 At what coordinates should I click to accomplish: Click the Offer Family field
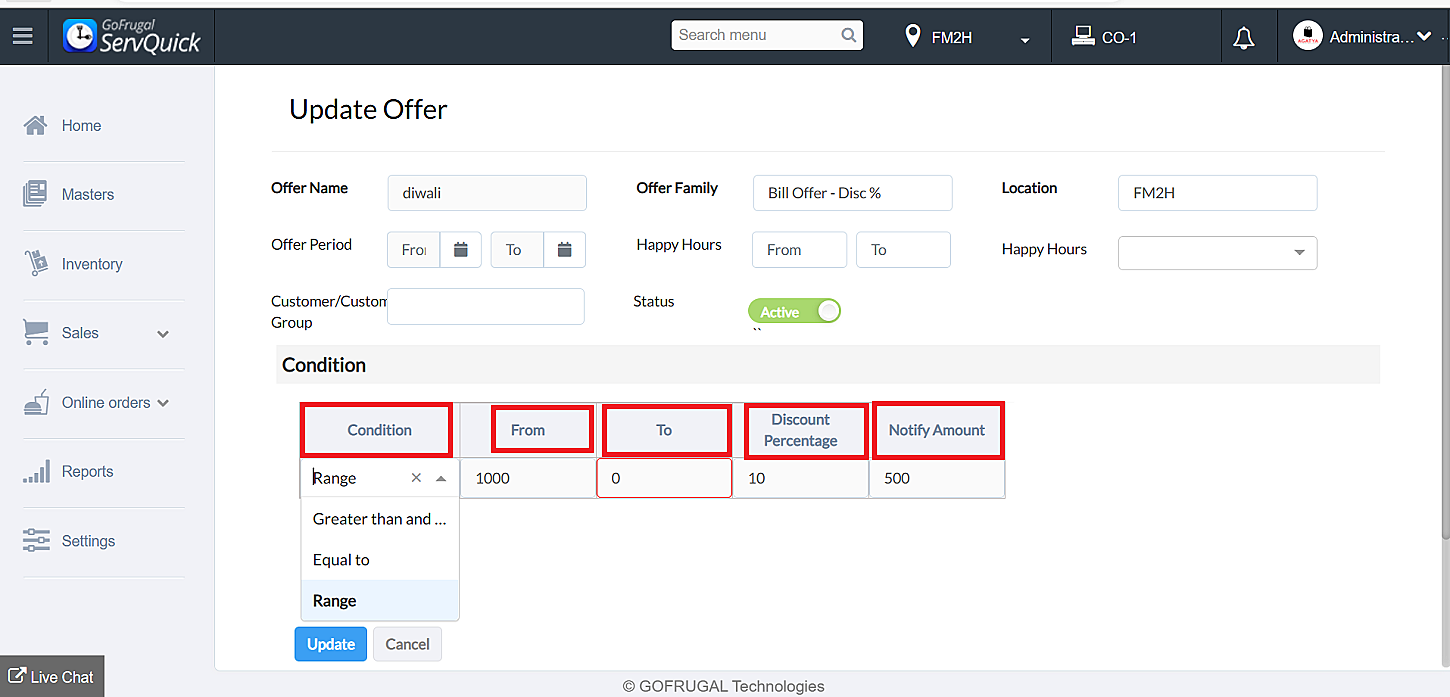pos(852,193)
